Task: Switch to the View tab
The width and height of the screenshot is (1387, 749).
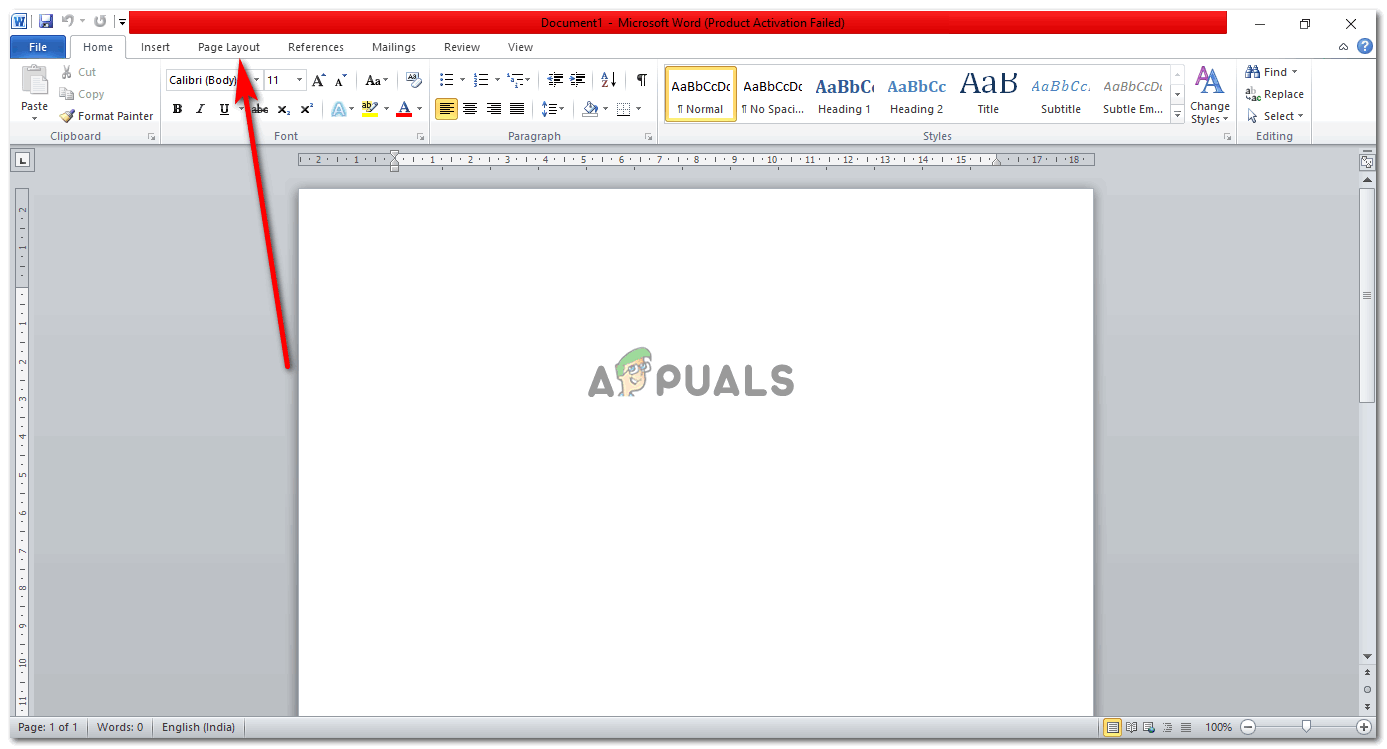Action: point(520,47)
